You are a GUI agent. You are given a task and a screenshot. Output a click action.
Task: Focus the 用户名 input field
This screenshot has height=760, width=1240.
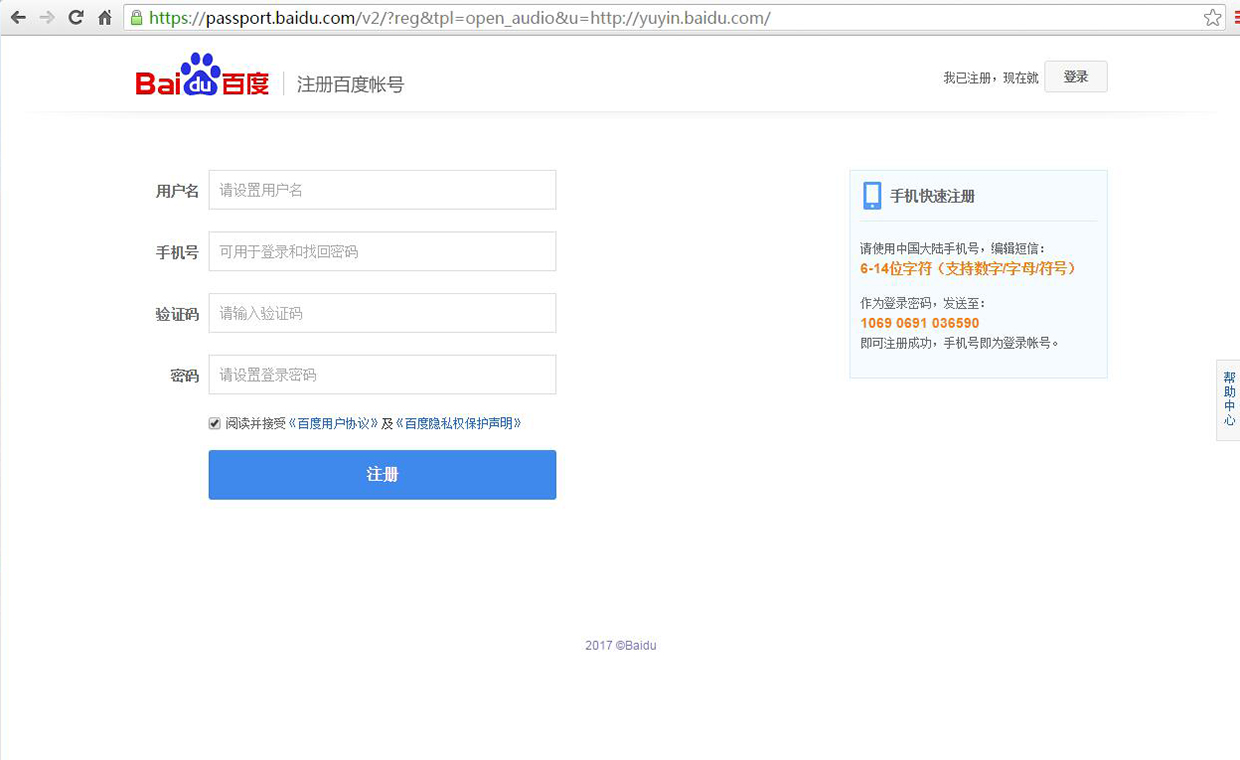(x=382, y=190)
